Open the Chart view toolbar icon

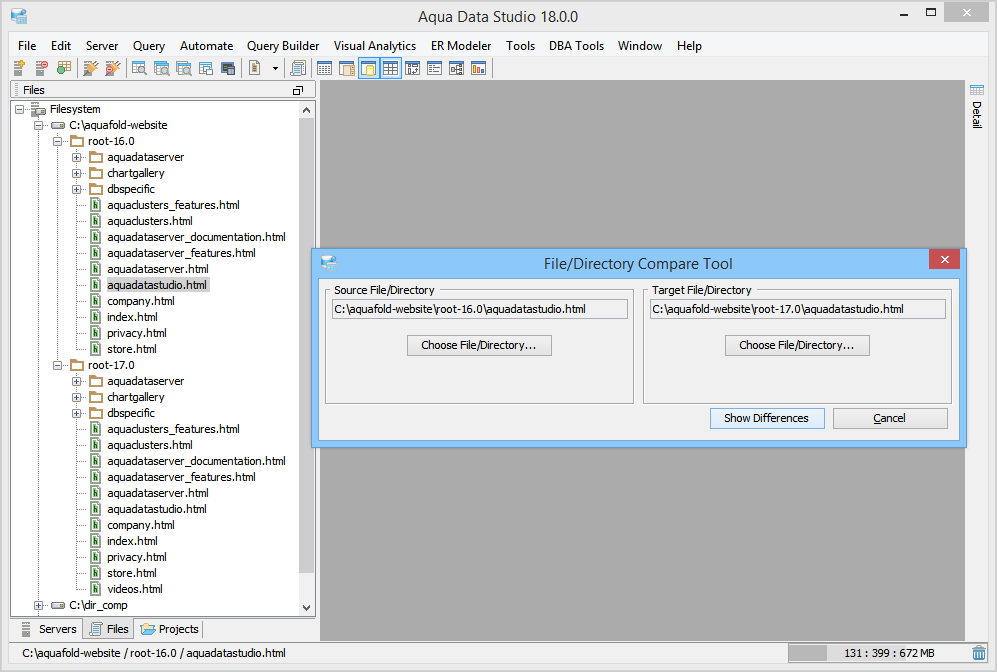pyautogui.click(x=478, y=67)
